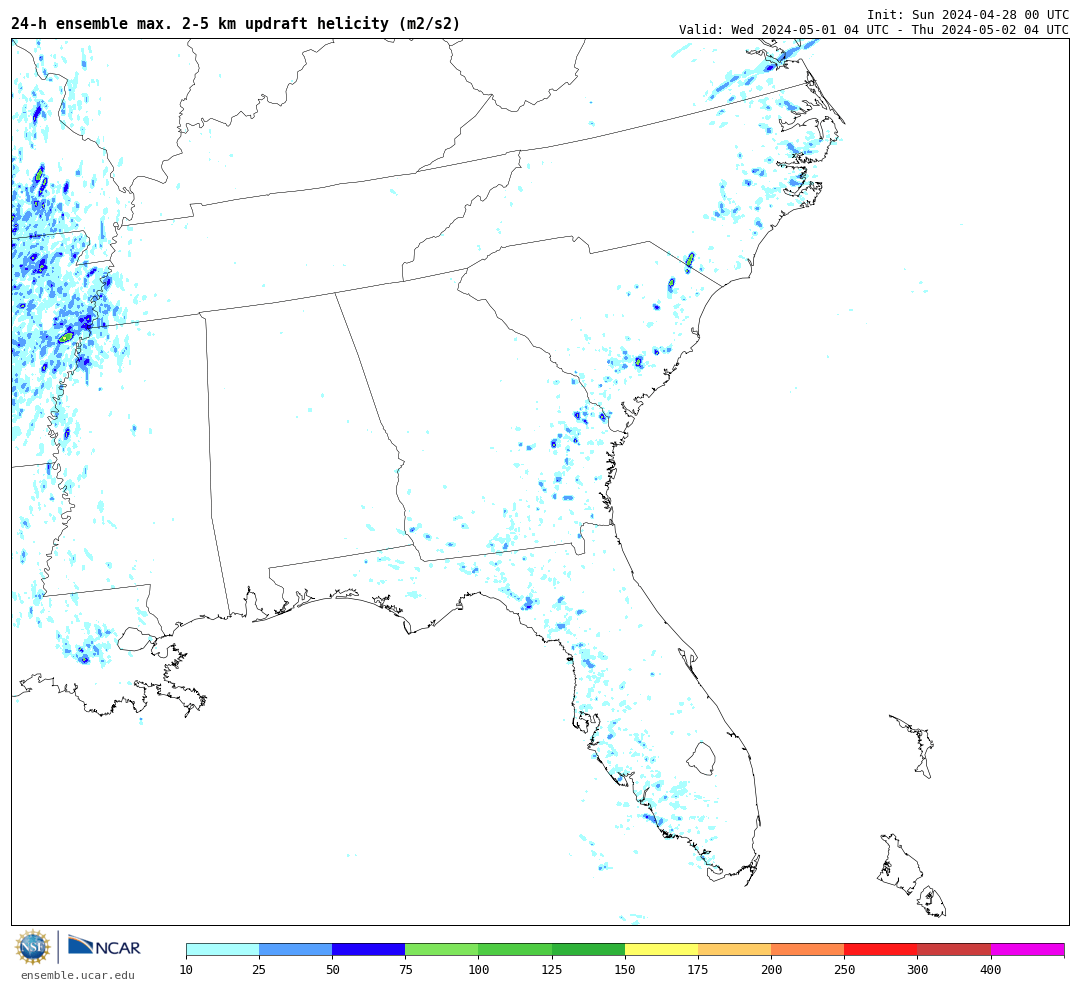1080x988 pixels.
Task: Click the dark green 125-150 color swatch
Action: tap(588, 949)
